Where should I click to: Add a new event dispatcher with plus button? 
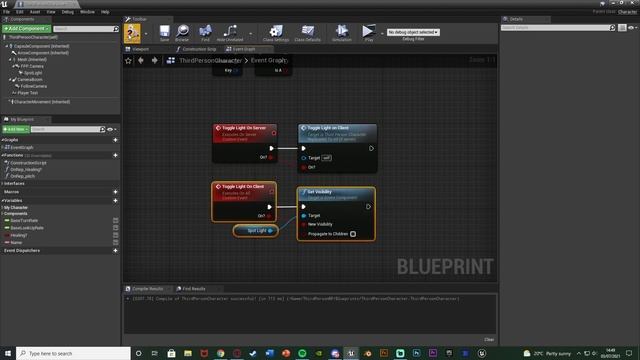116,251
